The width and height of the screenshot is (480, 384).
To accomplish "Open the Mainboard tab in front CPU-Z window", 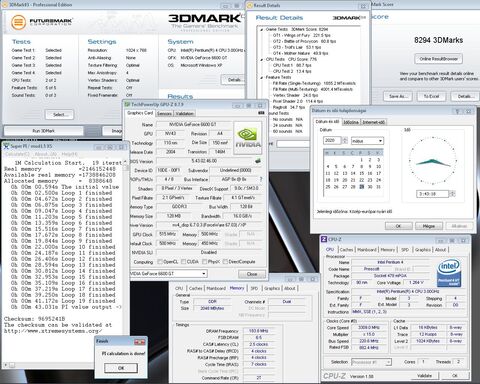I will pyautogui.click(x=367, y=250).
